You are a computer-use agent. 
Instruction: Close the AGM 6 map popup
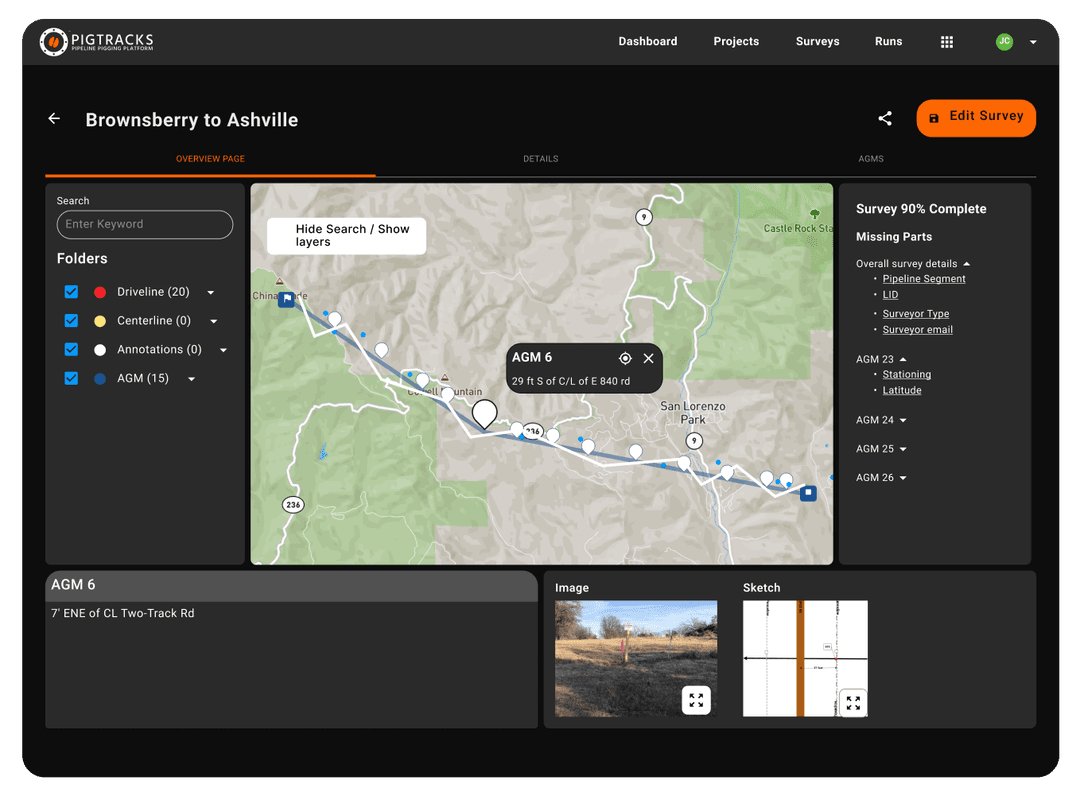[648, 357]
